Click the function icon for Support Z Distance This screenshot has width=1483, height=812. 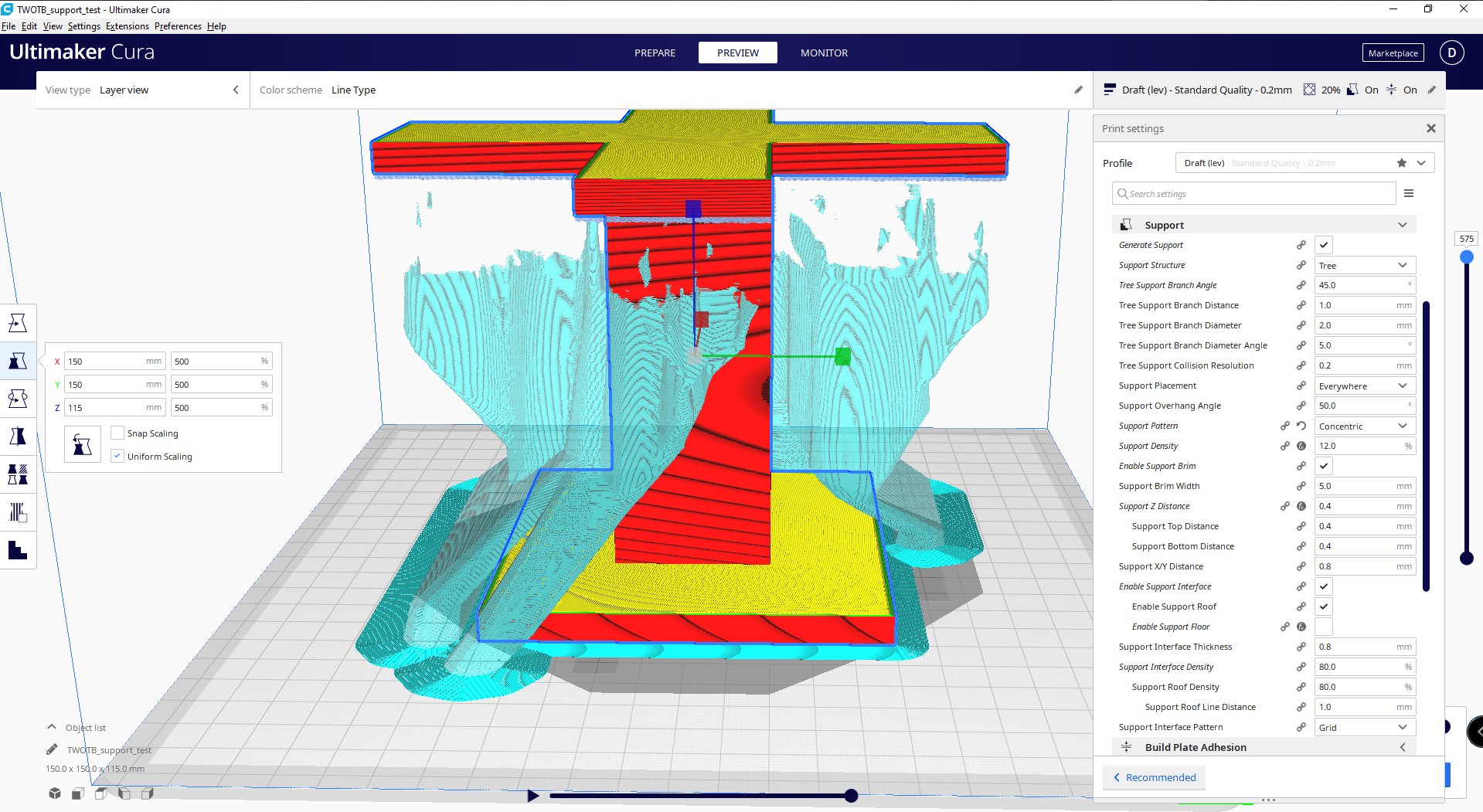(1301, 506)
